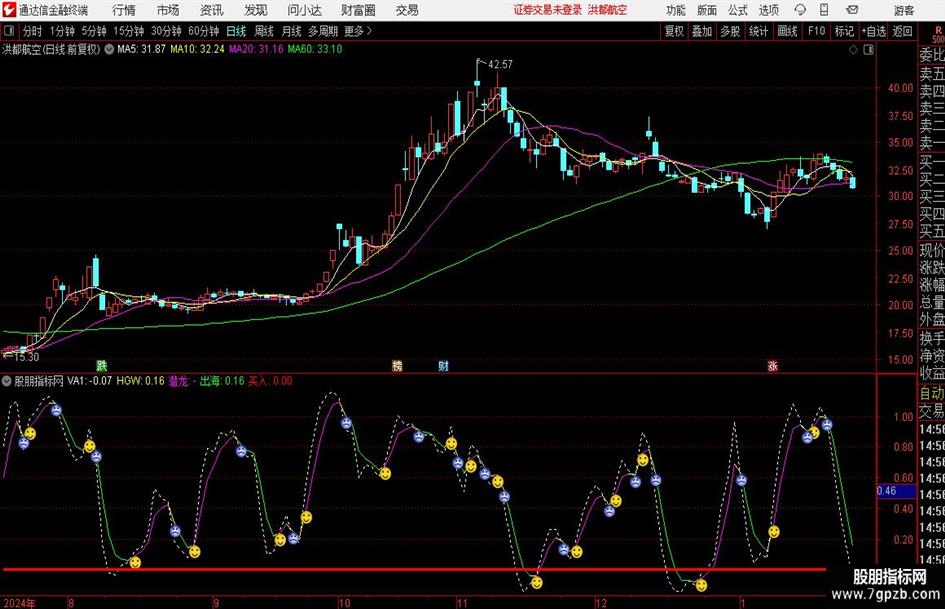Click the VA1: -0.07 indicator value
Screen dimensions: 945x609
(x=90, y=381)
